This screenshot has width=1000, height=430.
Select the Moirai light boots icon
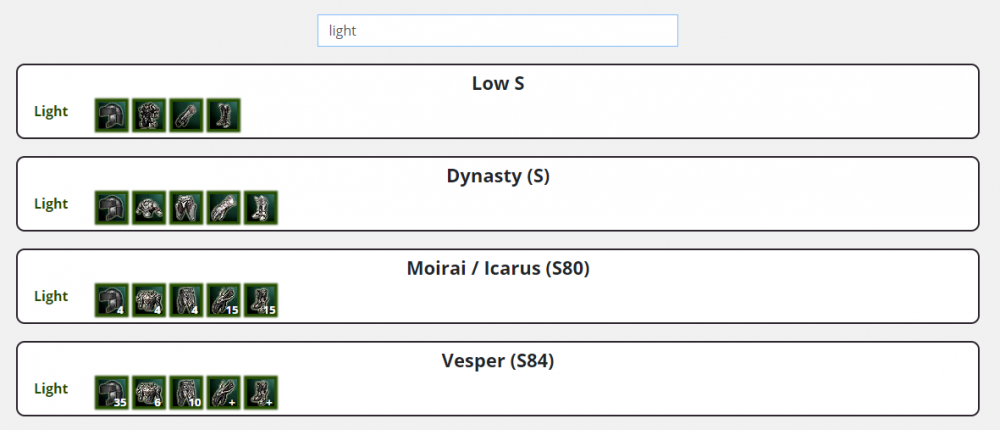(x=260, y=300)
